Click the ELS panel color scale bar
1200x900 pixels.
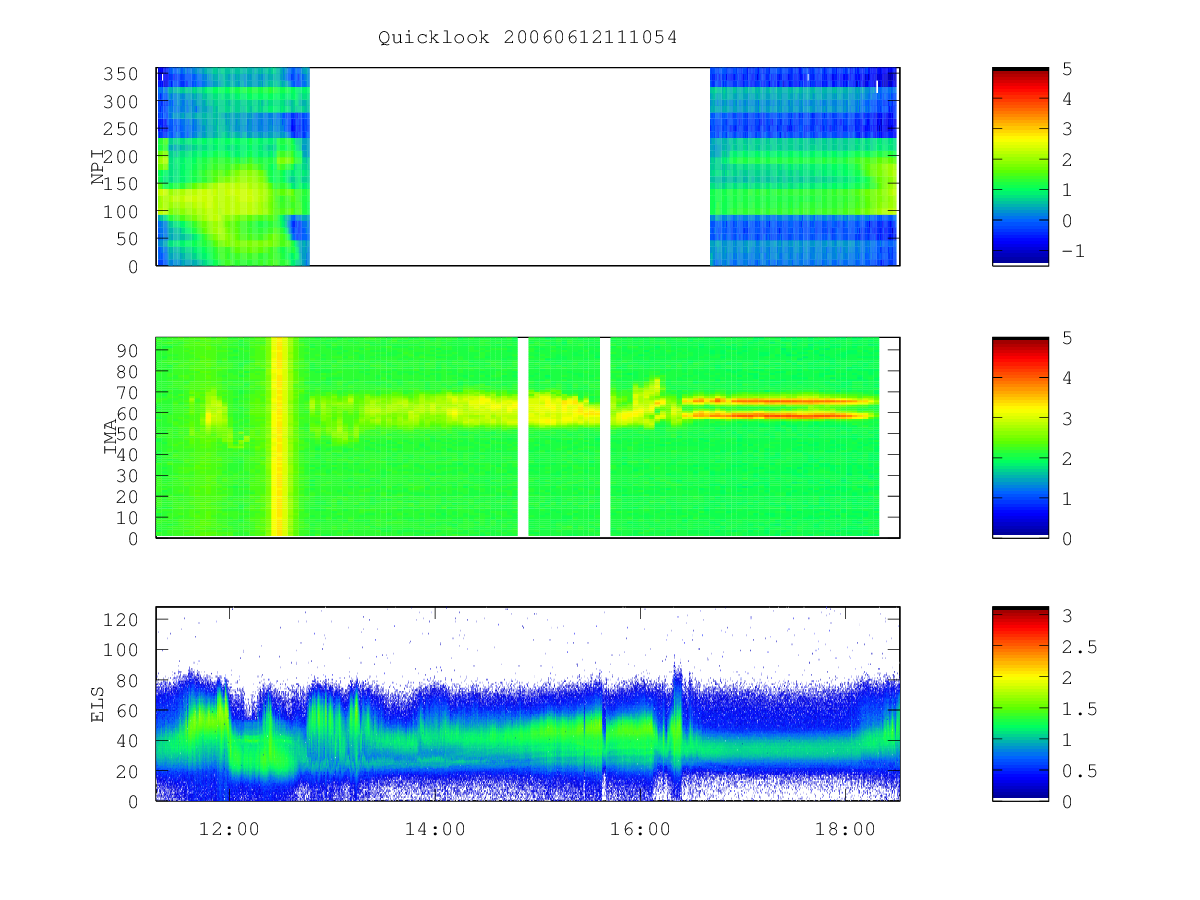pyautogui.click(x=1020, y=704)
